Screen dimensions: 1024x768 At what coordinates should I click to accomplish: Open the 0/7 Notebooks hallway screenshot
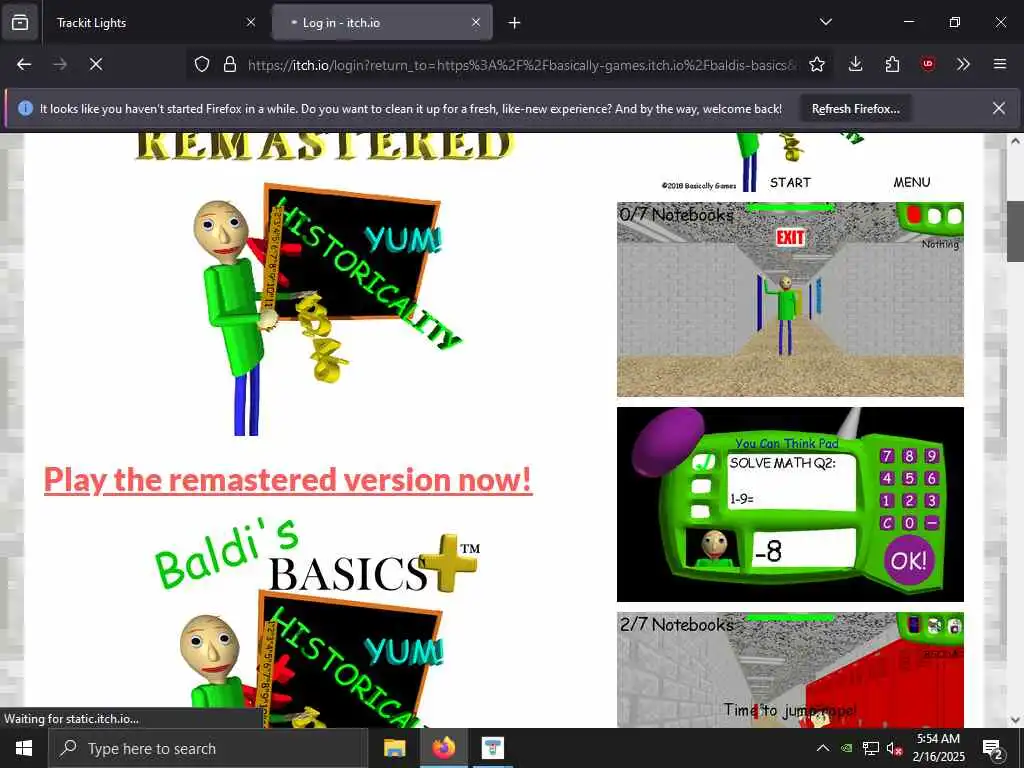[x=790, y=299]
